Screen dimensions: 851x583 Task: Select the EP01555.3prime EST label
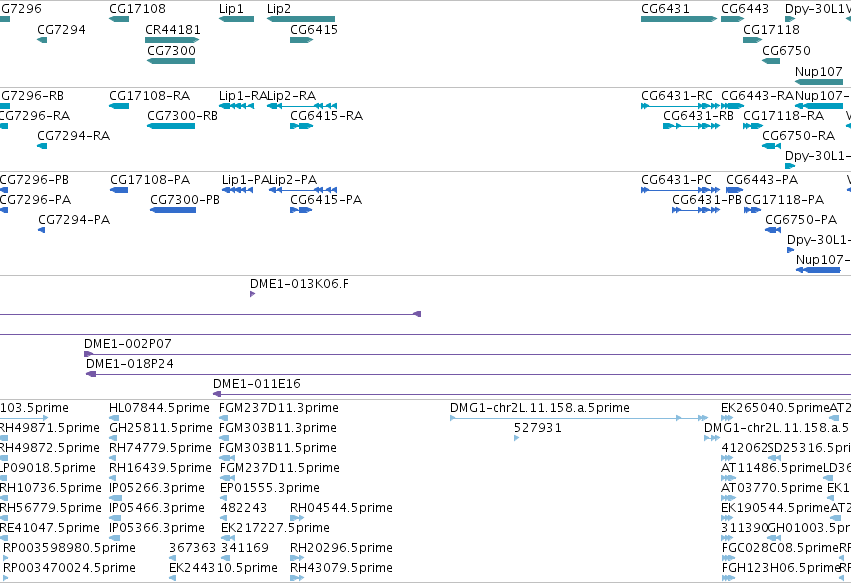(x=270, y=488)
